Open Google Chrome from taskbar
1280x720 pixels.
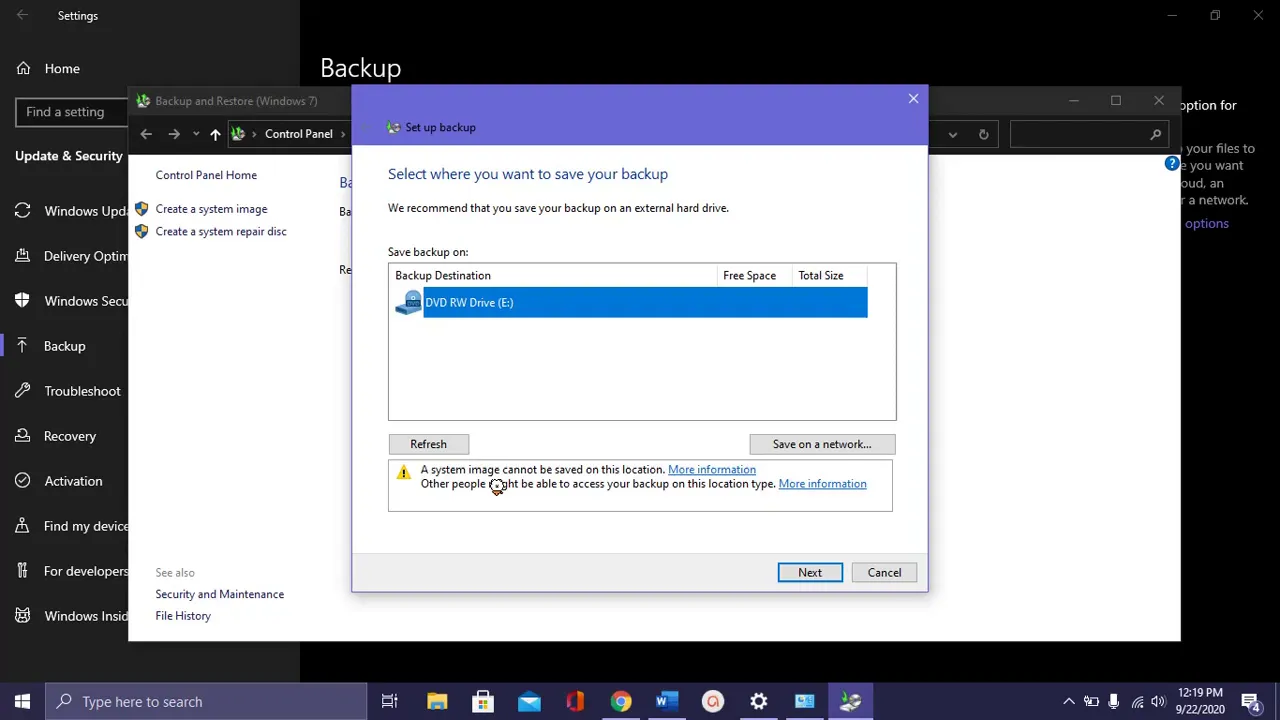click(x=621, y=702)
